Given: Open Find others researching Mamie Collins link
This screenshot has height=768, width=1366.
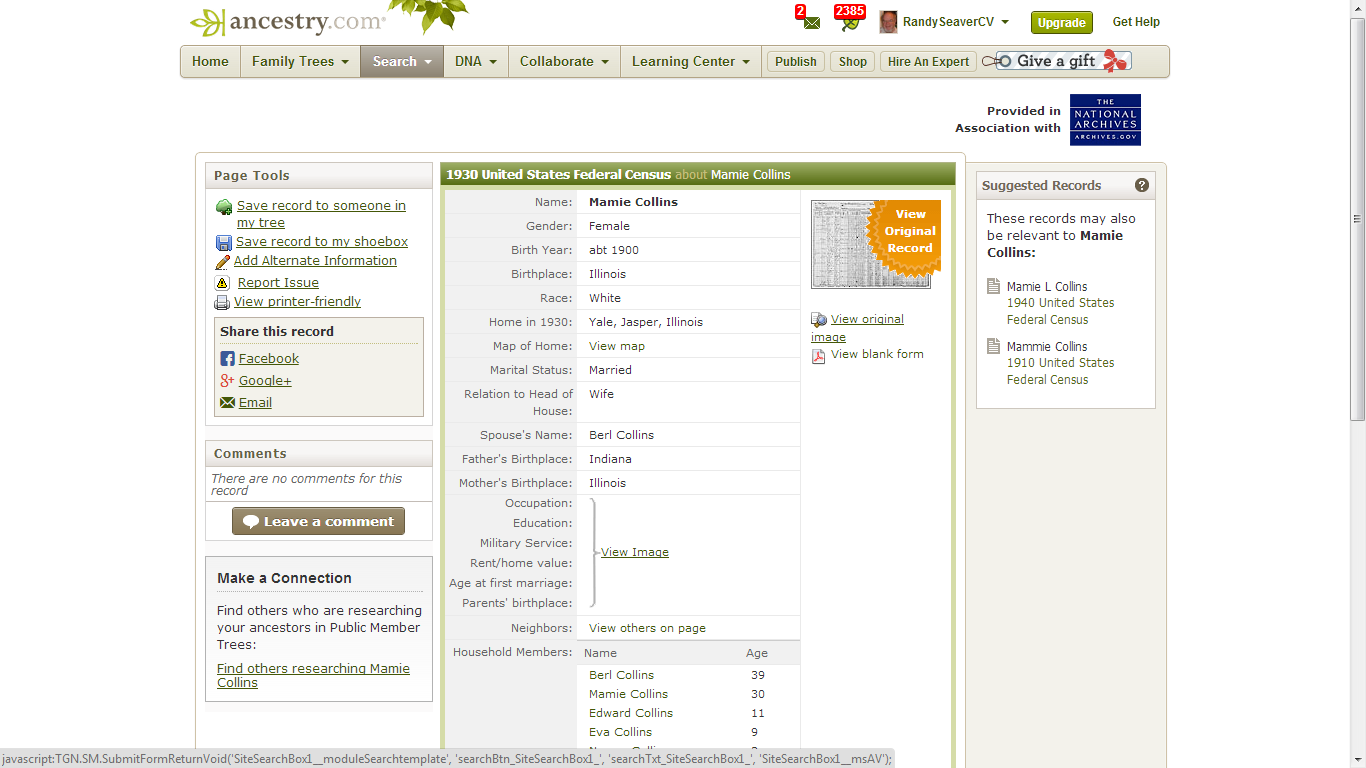Looking at the screenshot, I should [313, 676].
